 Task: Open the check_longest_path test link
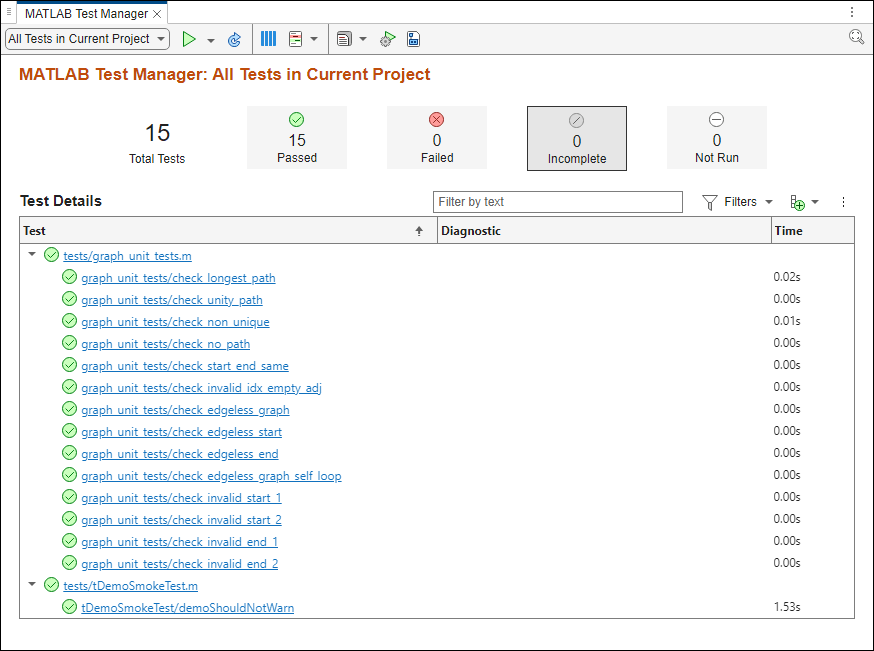[x=178, y=278]
